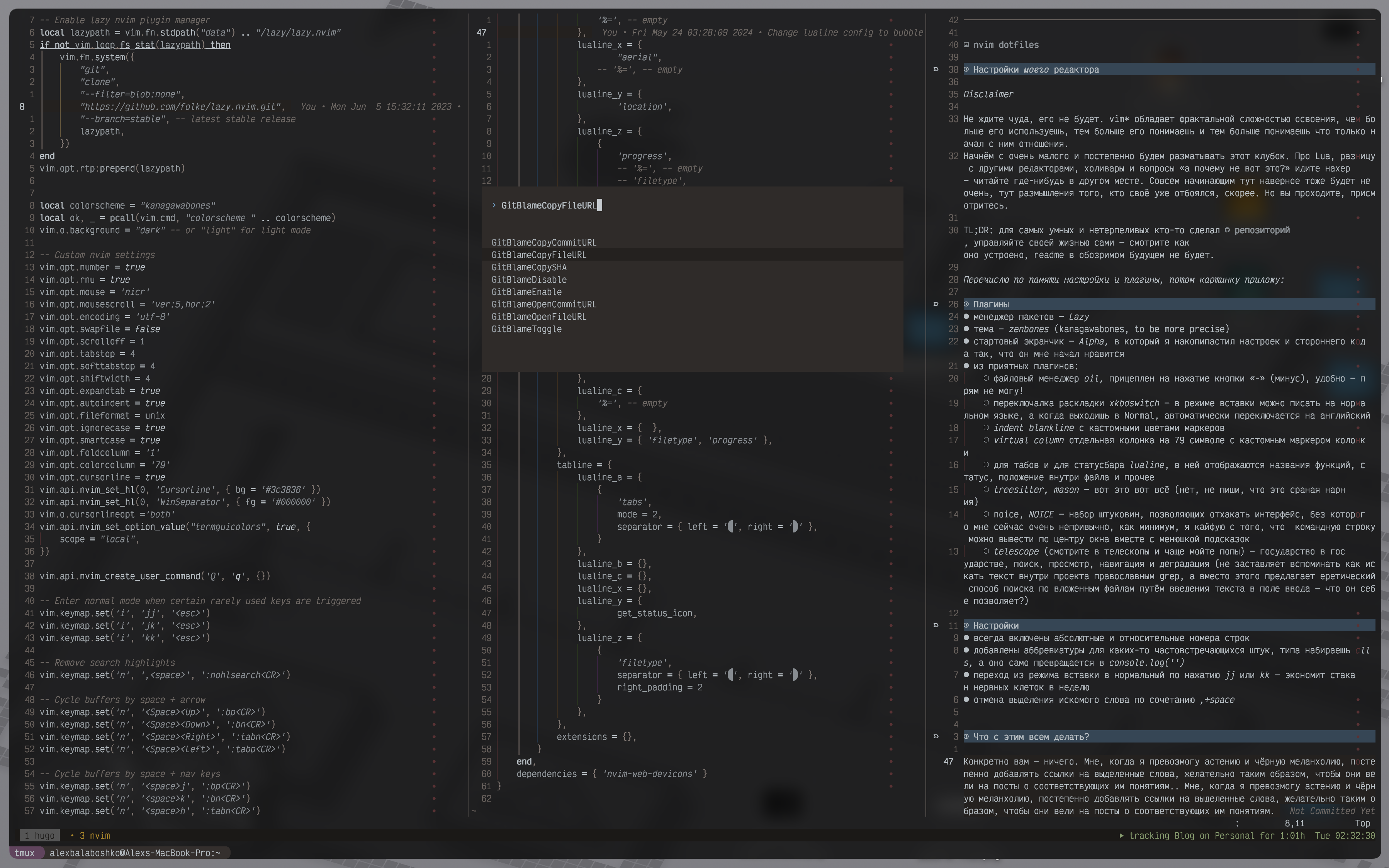Toggle fold marker at Настройки моего редактора
The width and height of the screenshot is (1389, 868).
936,70
